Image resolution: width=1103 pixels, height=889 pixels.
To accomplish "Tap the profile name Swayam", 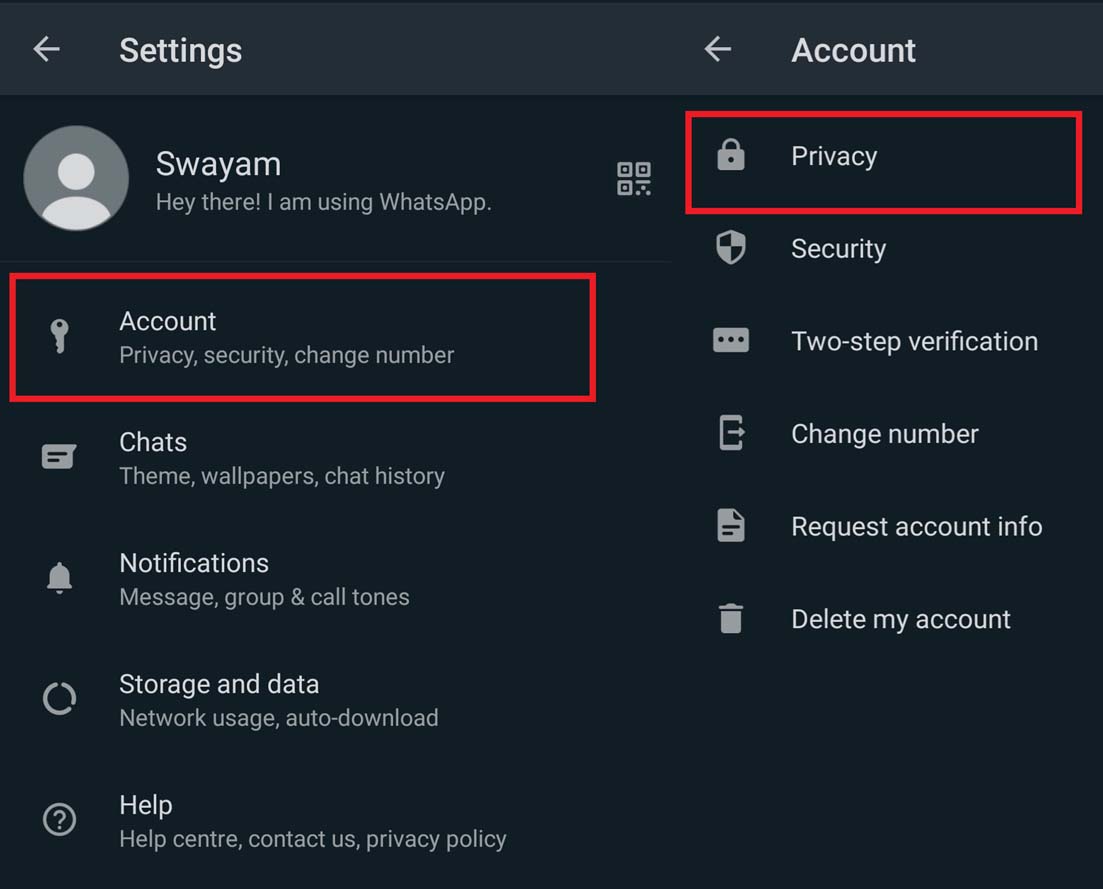I will pos(218,165).
